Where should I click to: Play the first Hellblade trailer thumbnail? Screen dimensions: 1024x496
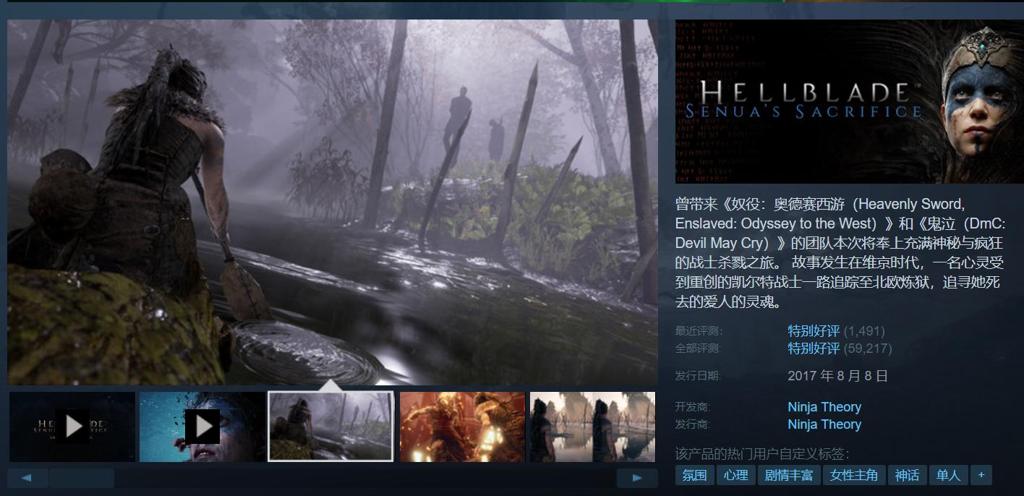point(72,426)
